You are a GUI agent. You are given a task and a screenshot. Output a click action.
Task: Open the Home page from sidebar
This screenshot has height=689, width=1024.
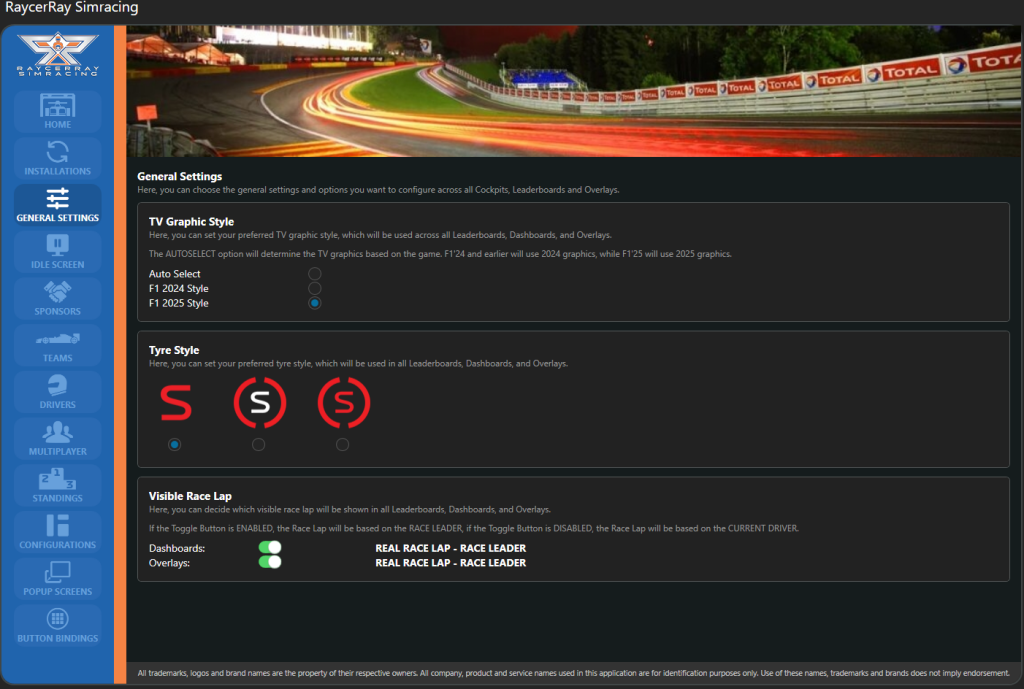pyautogui.click(x=57, y=111)
